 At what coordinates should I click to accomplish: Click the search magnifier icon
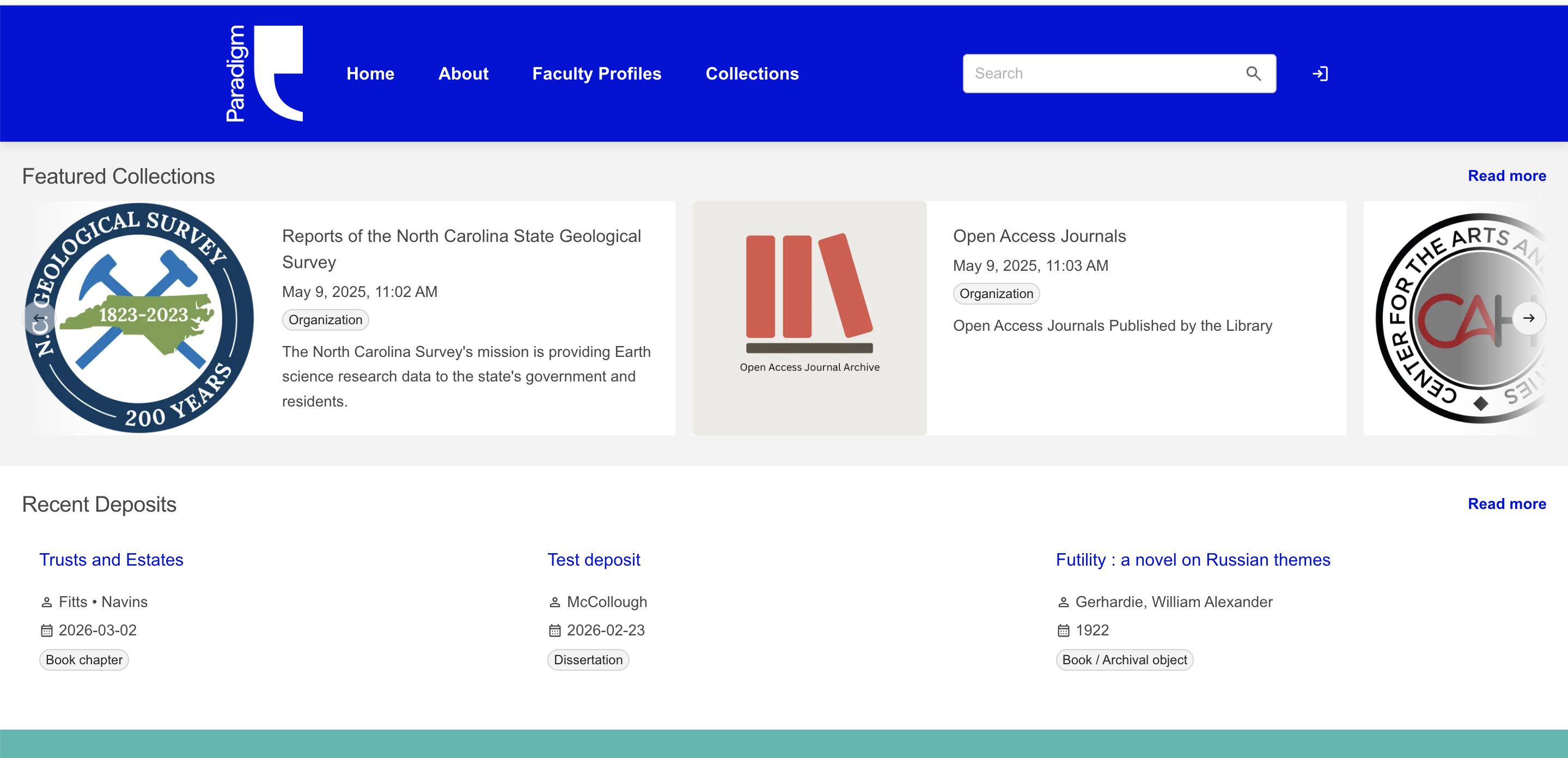[x=1253, y=74]
